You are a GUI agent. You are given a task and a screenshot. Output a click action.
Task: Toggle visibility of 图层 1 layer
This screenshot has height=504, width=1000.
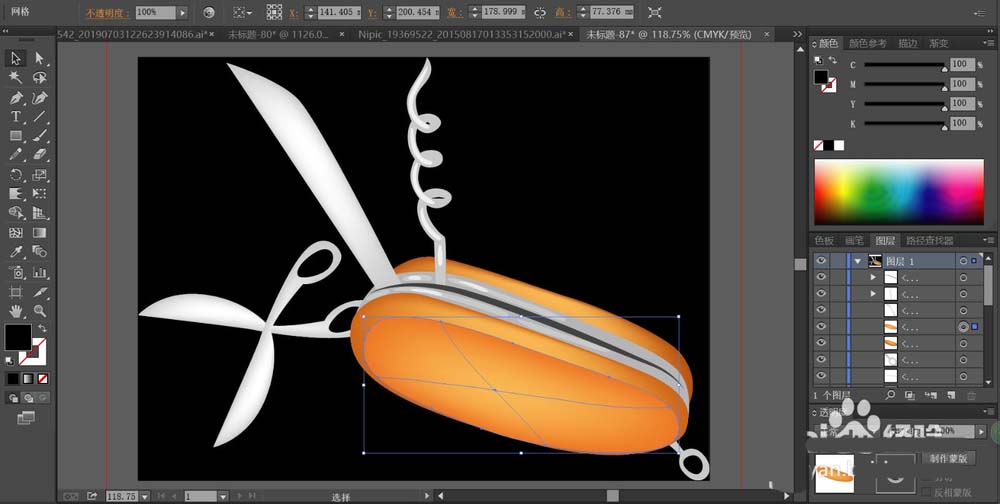pos(821,261)
